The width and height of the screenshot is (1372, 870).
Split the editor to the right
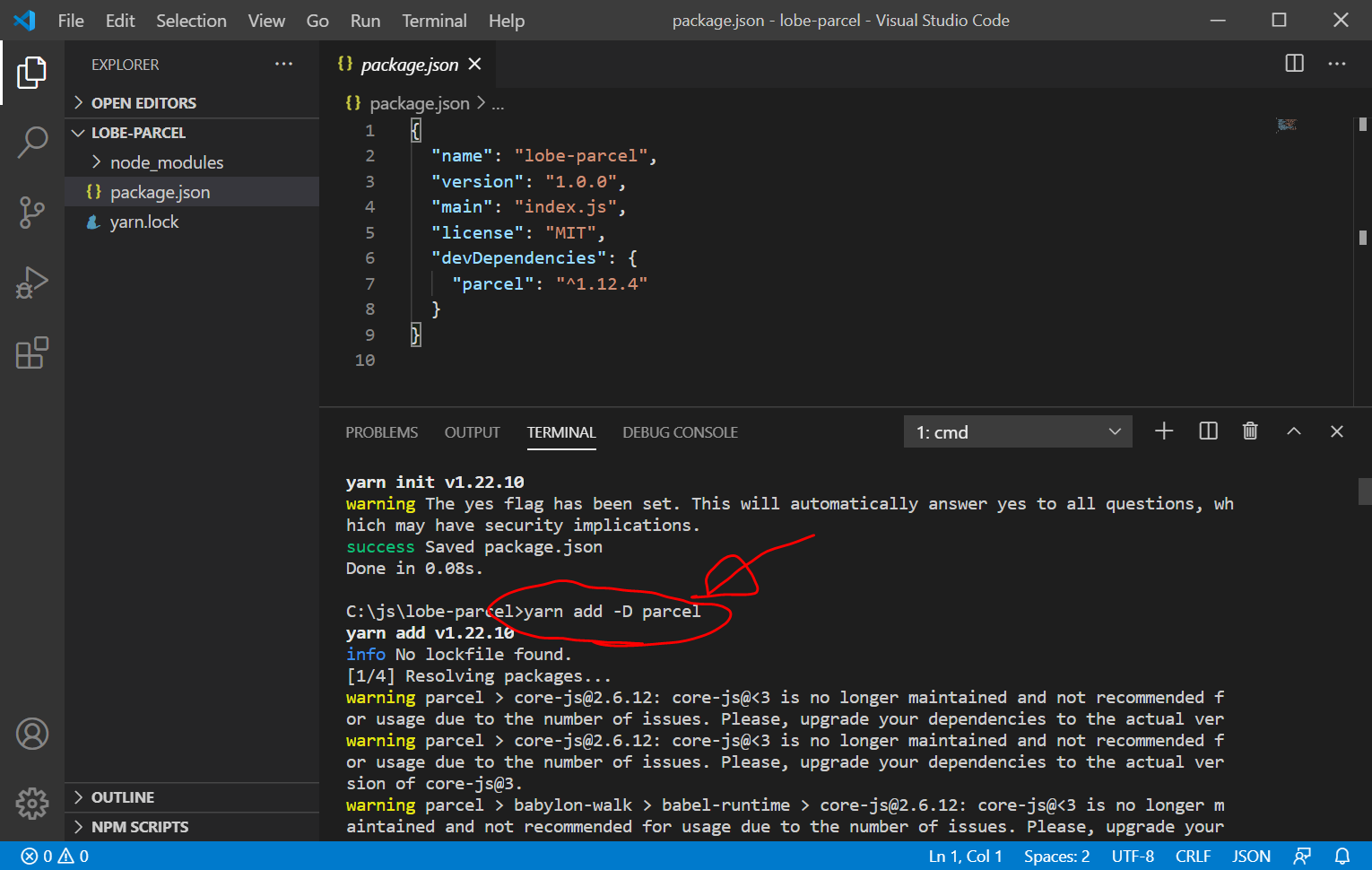click(1295, 63)
